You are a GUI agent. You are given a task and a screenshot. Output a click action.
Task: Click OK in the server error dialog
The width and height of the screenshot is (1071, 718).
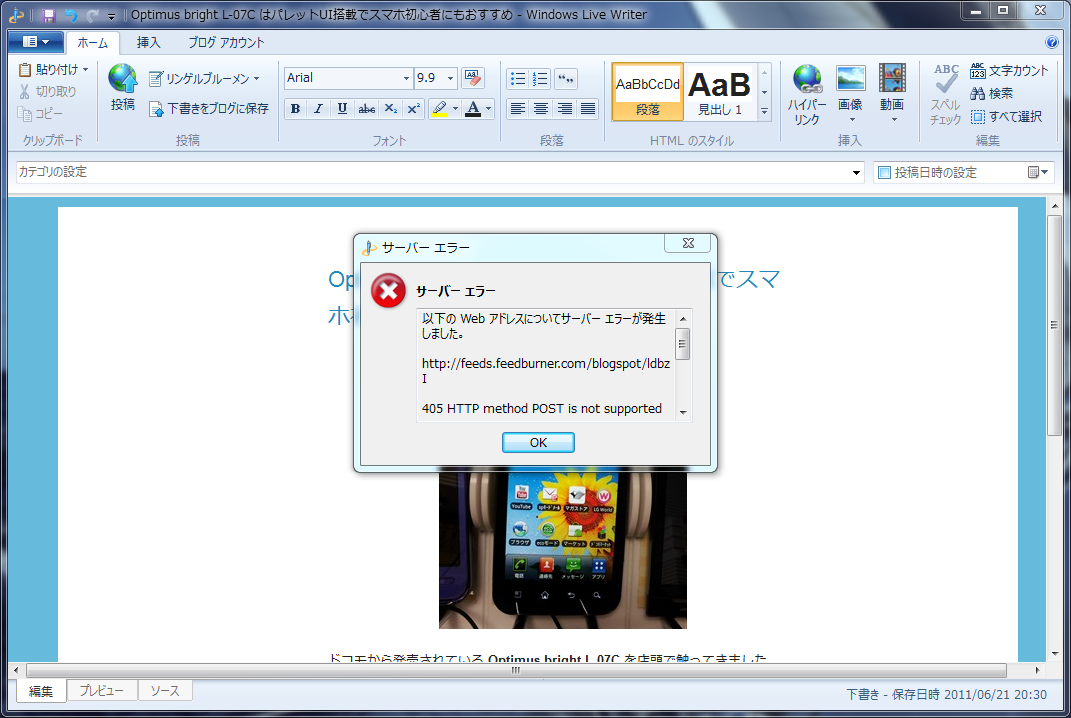(538, 443)
